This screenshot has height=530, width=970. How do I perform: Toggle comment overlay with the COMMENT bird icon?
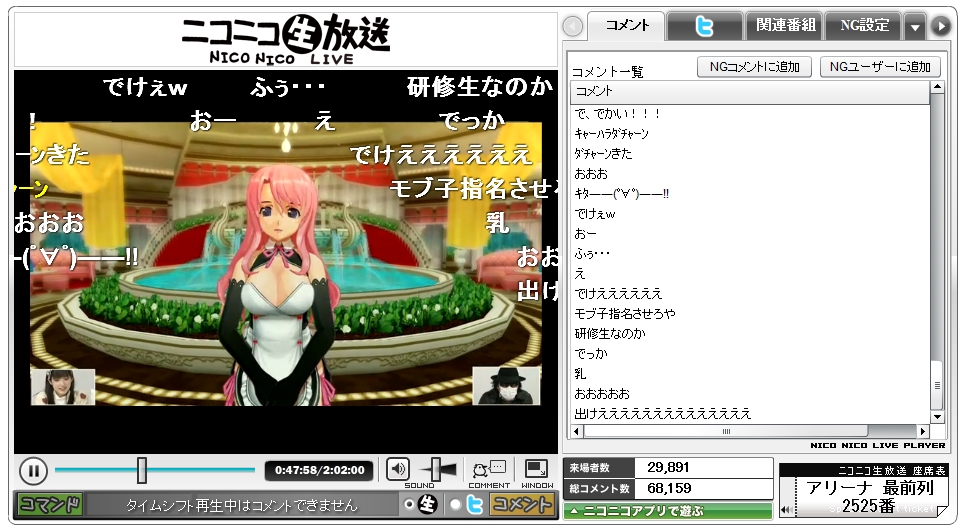tap(489, 470)
